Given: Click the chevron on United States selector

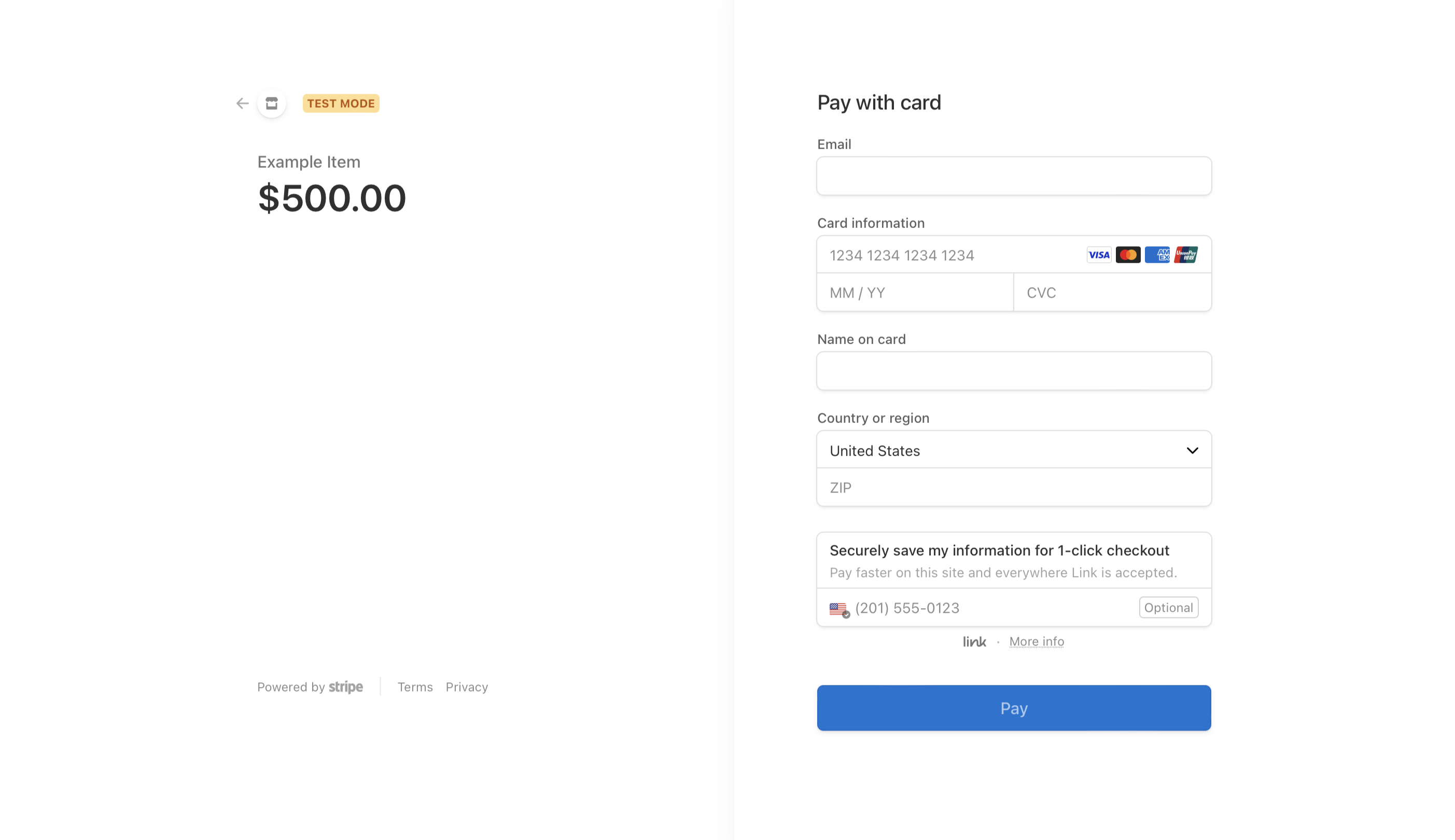Looking at the screenshot, I should [1192, 451].
